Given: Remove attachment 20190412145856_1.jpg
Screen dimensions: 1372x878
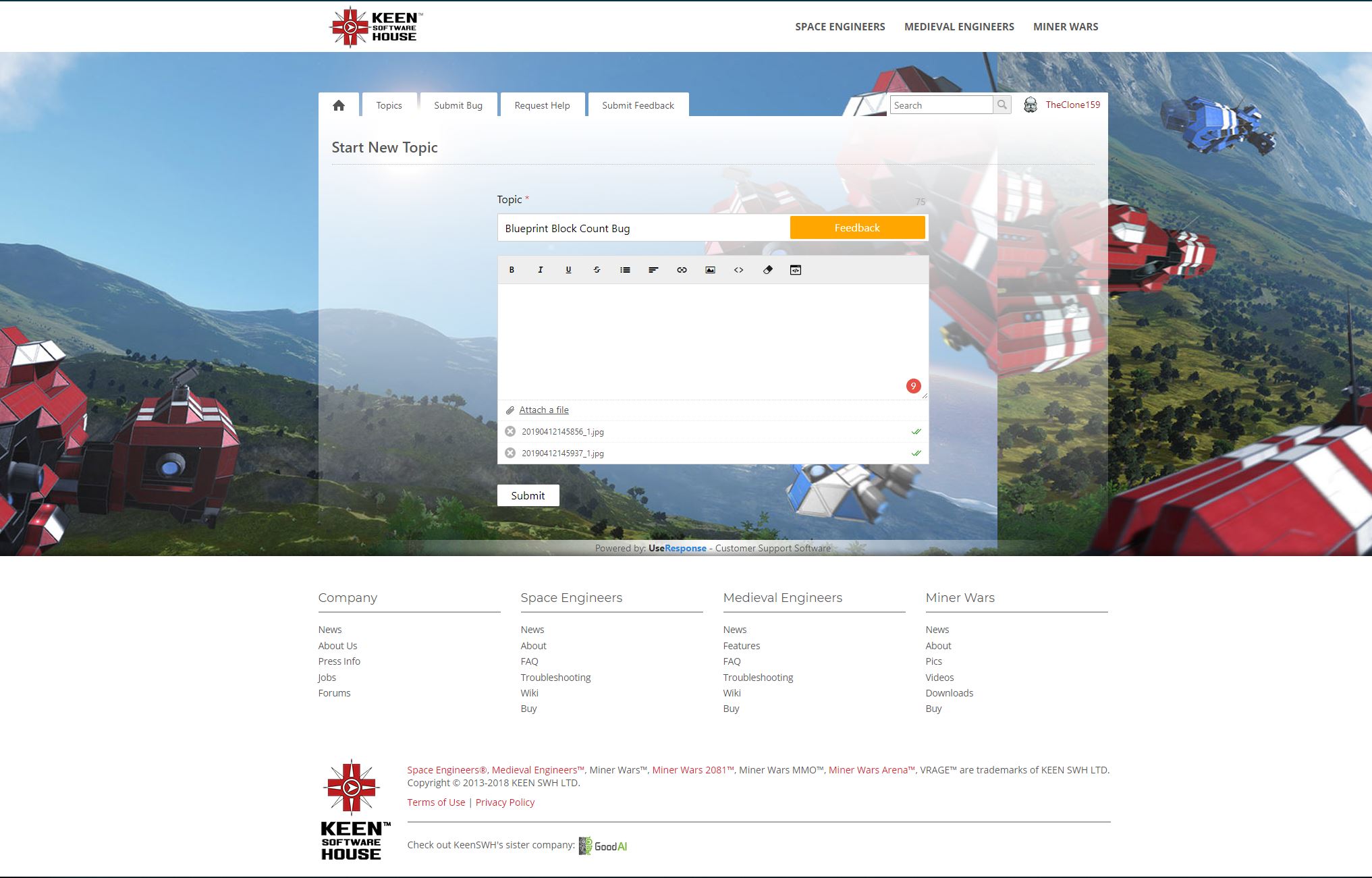Looking at the screenshot, I should tap(510, 431).
